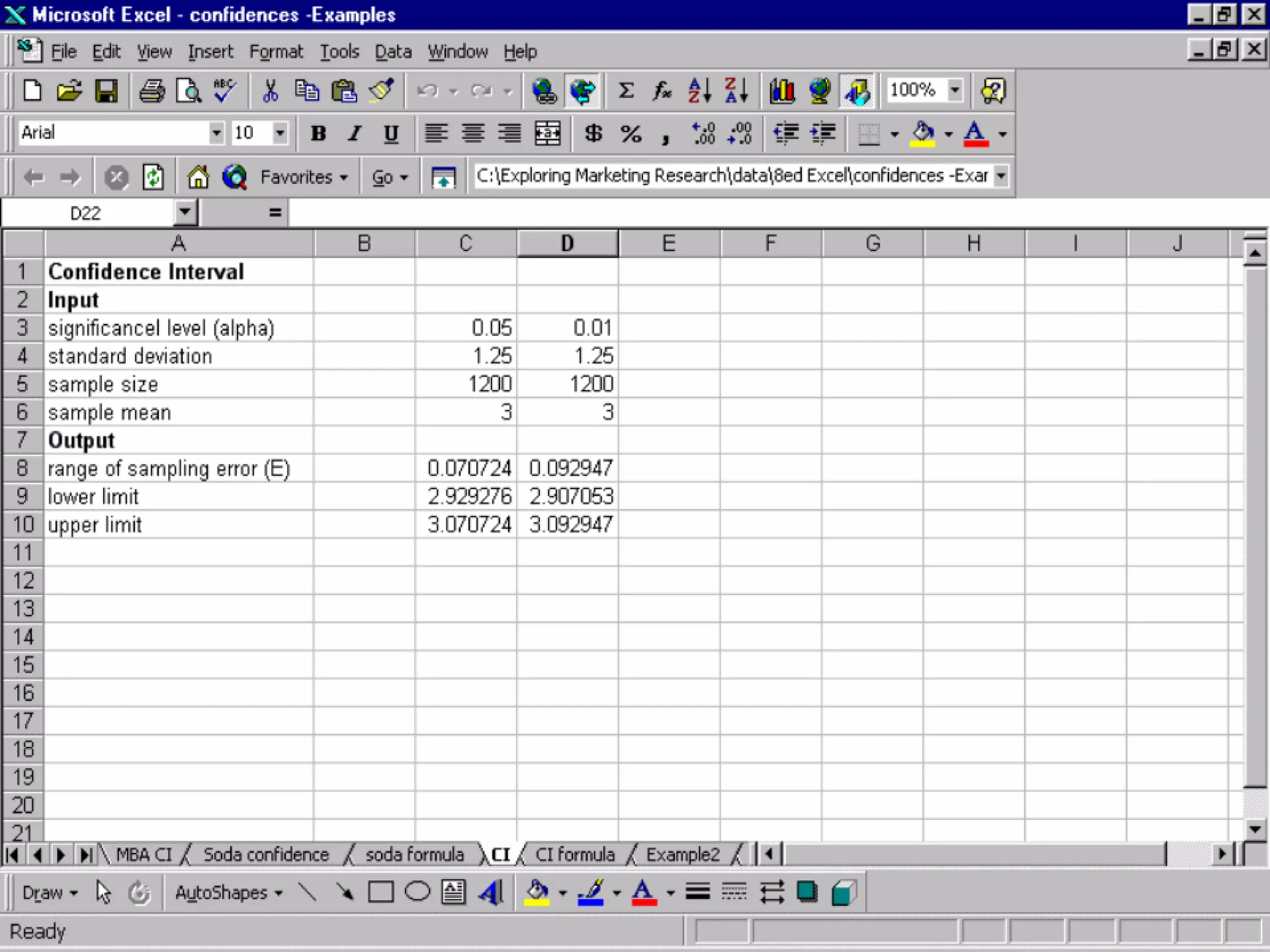1270x952 pixels.
Task: Open the Format menu
Action: pyautogui.click(x=276, y=51)
